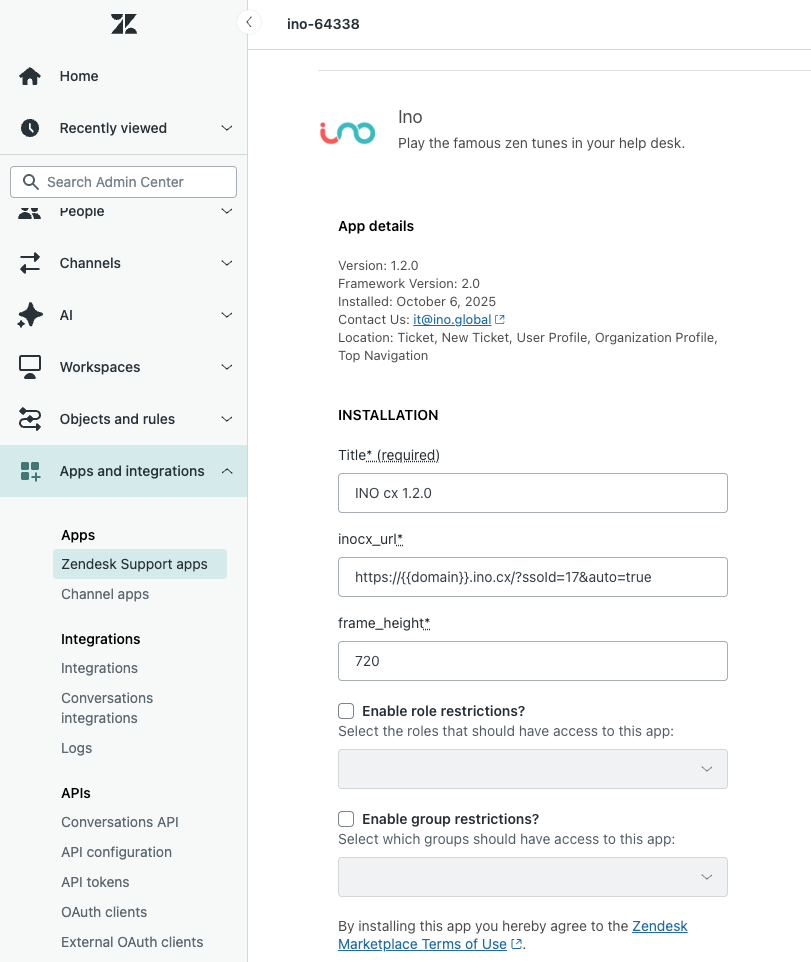Enable group restrictions checkbox
Viewport: 811px width, 962px height.
point(346,819)
